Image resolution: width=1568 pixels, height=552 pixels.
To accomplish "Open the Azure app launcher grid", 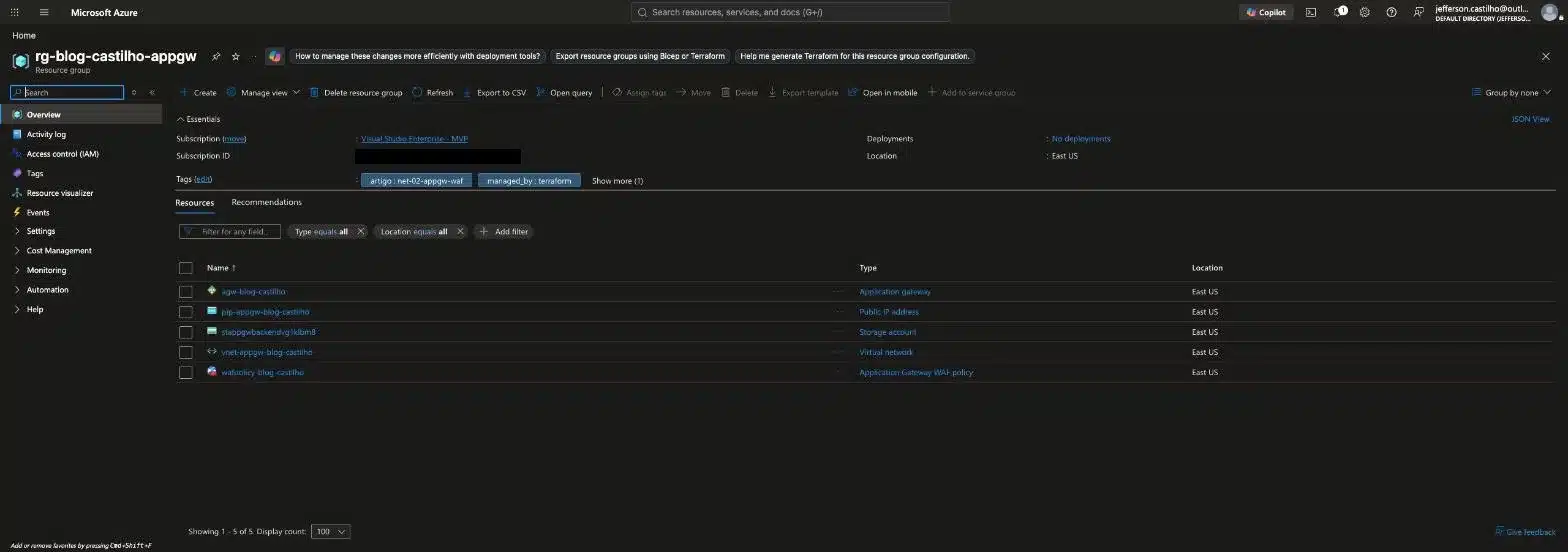I will [14, 12].
